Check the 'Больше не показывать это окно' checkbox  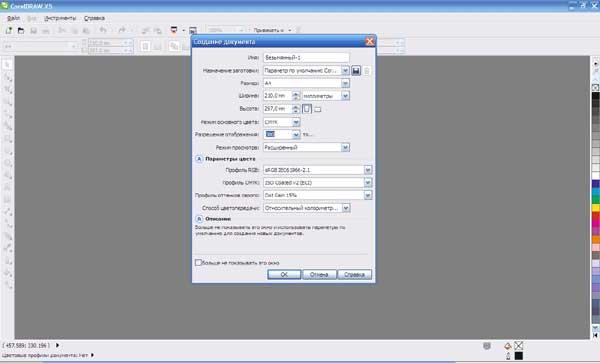198,263
